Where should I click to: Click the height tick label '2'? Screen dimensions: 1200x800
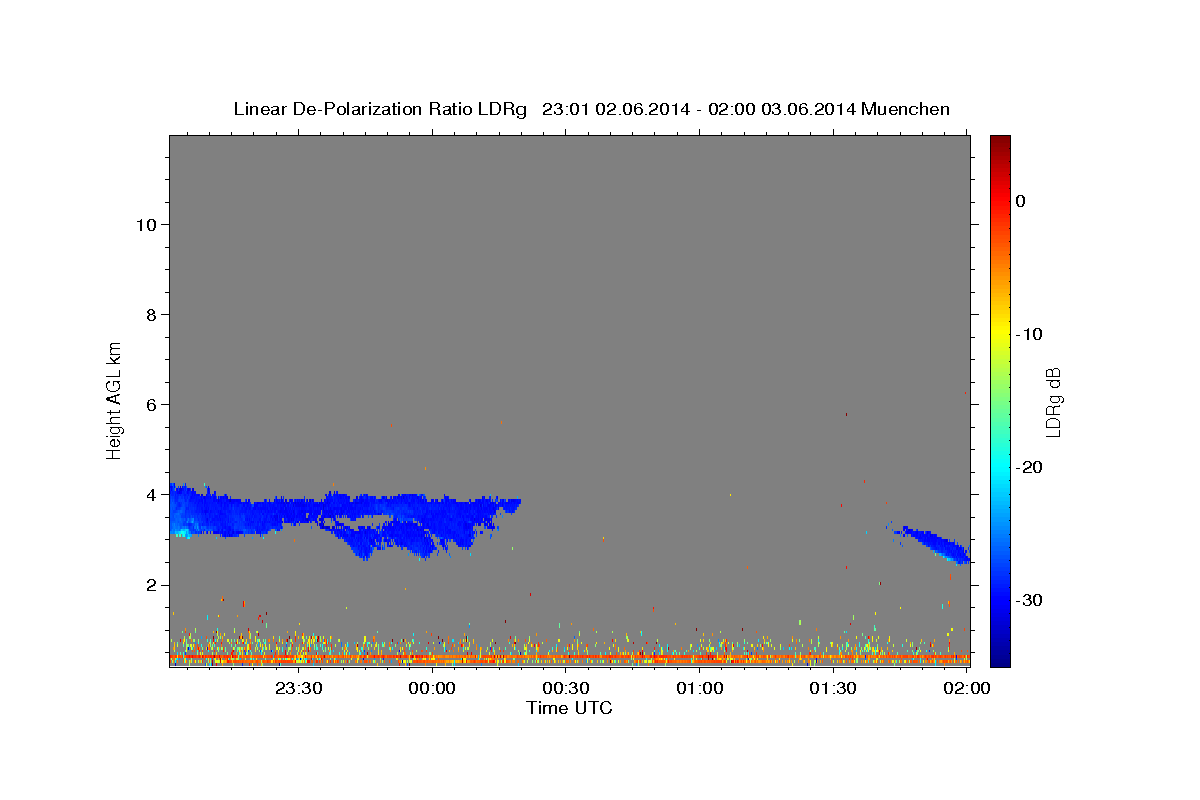point(151,585)
